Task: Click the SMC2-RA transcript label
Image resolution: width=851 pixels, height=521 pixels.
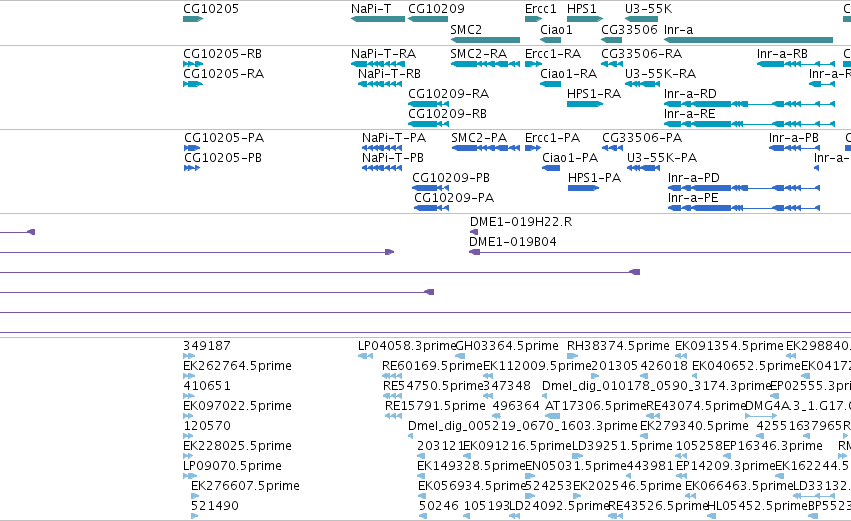Action: click(479, 54)
